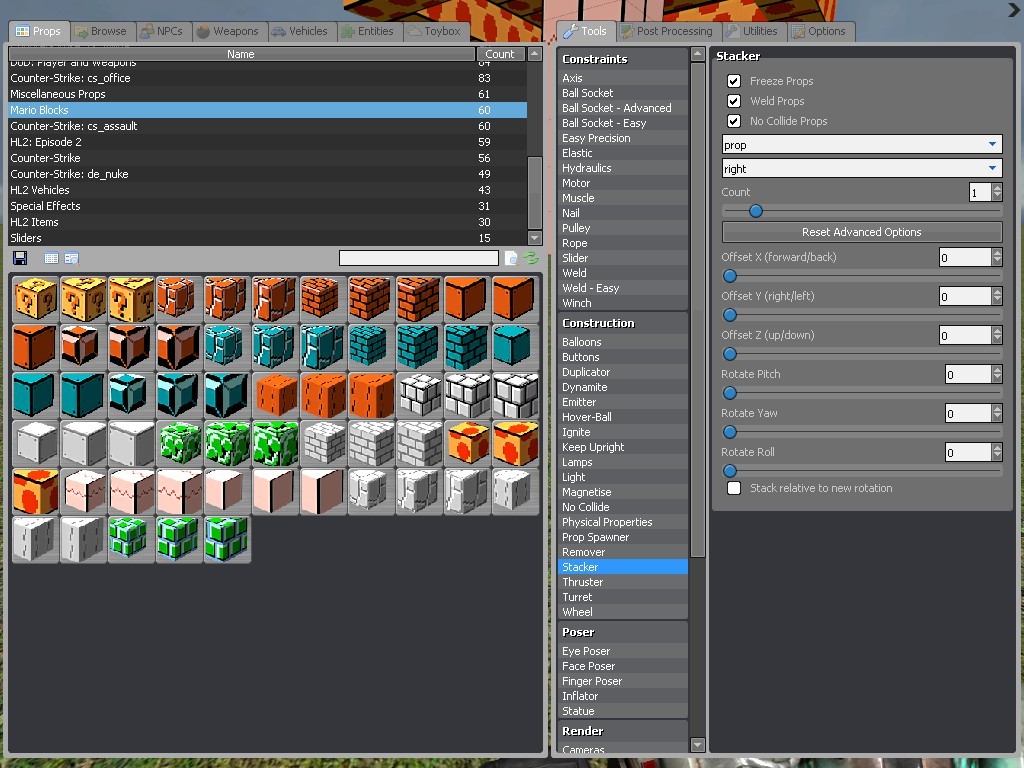Select a red brick block prop
This screenshot has width=1024, height=768.
pyautogui.click(x=322, y=297)
